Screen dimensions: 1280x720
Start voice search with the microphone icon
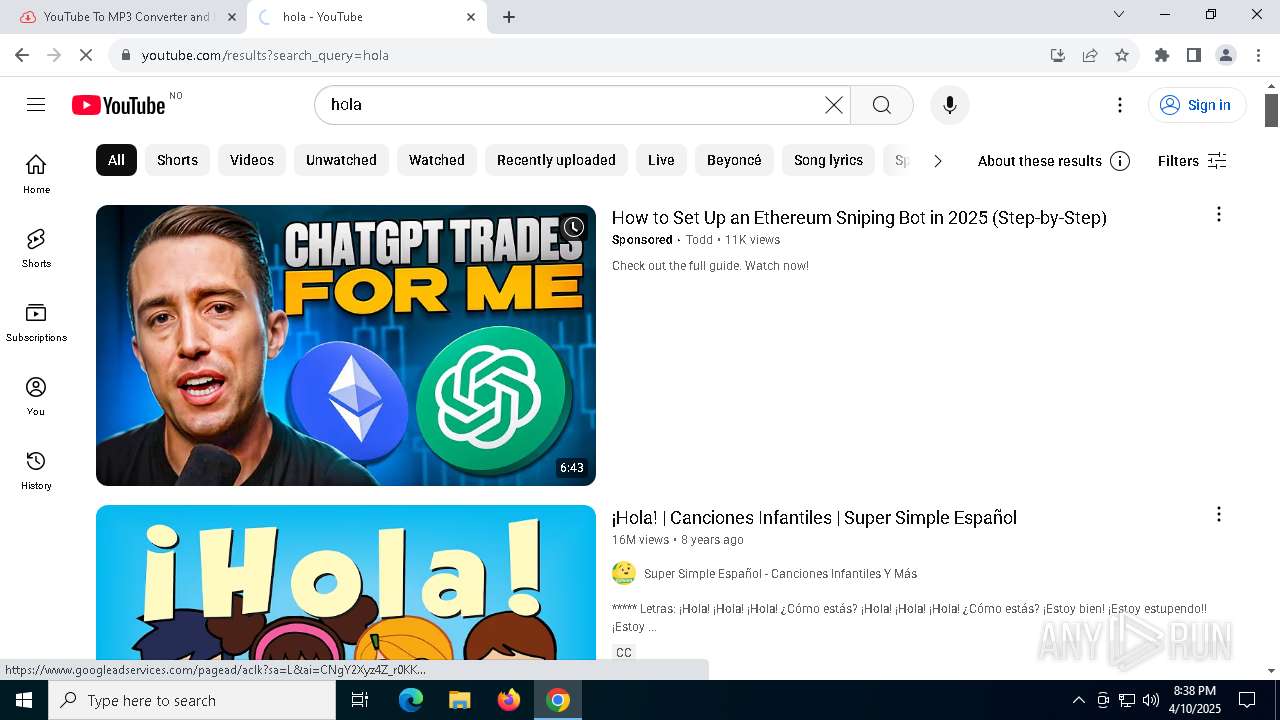tap(950, 105)
